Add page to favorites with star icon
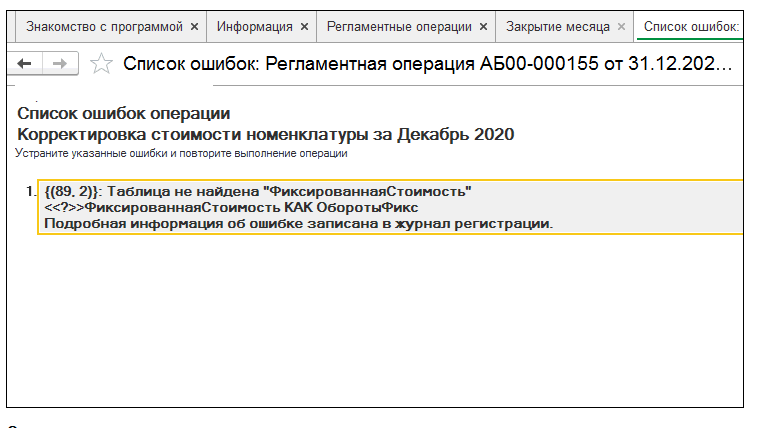Image resolution: width=774 pixels, height=428 pixels. coord(100,65)
